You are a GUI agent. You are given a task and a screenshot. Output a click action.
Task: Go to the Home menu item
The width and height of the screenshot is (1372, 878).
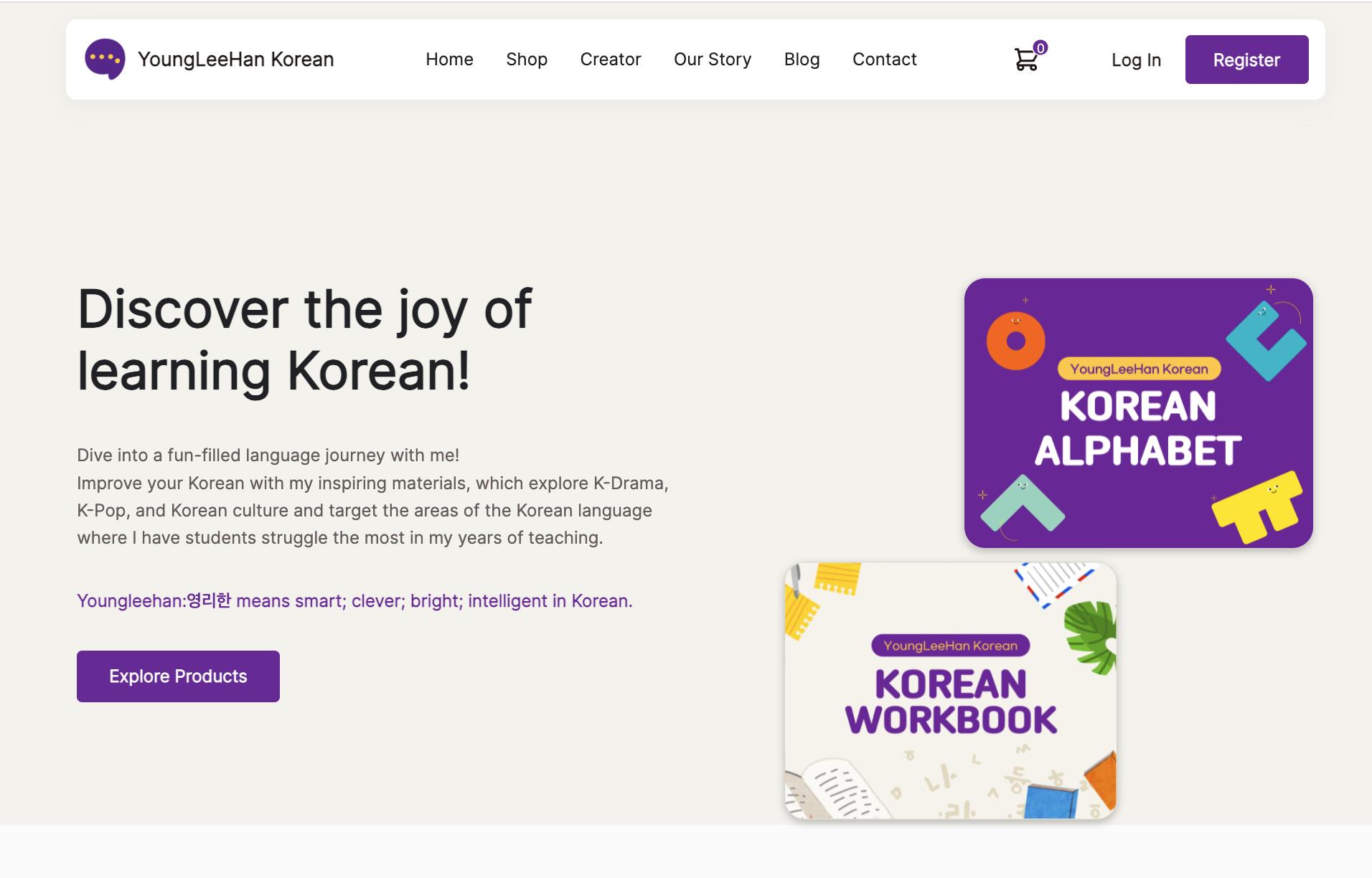pyautogui.click(x=449, y=60)
